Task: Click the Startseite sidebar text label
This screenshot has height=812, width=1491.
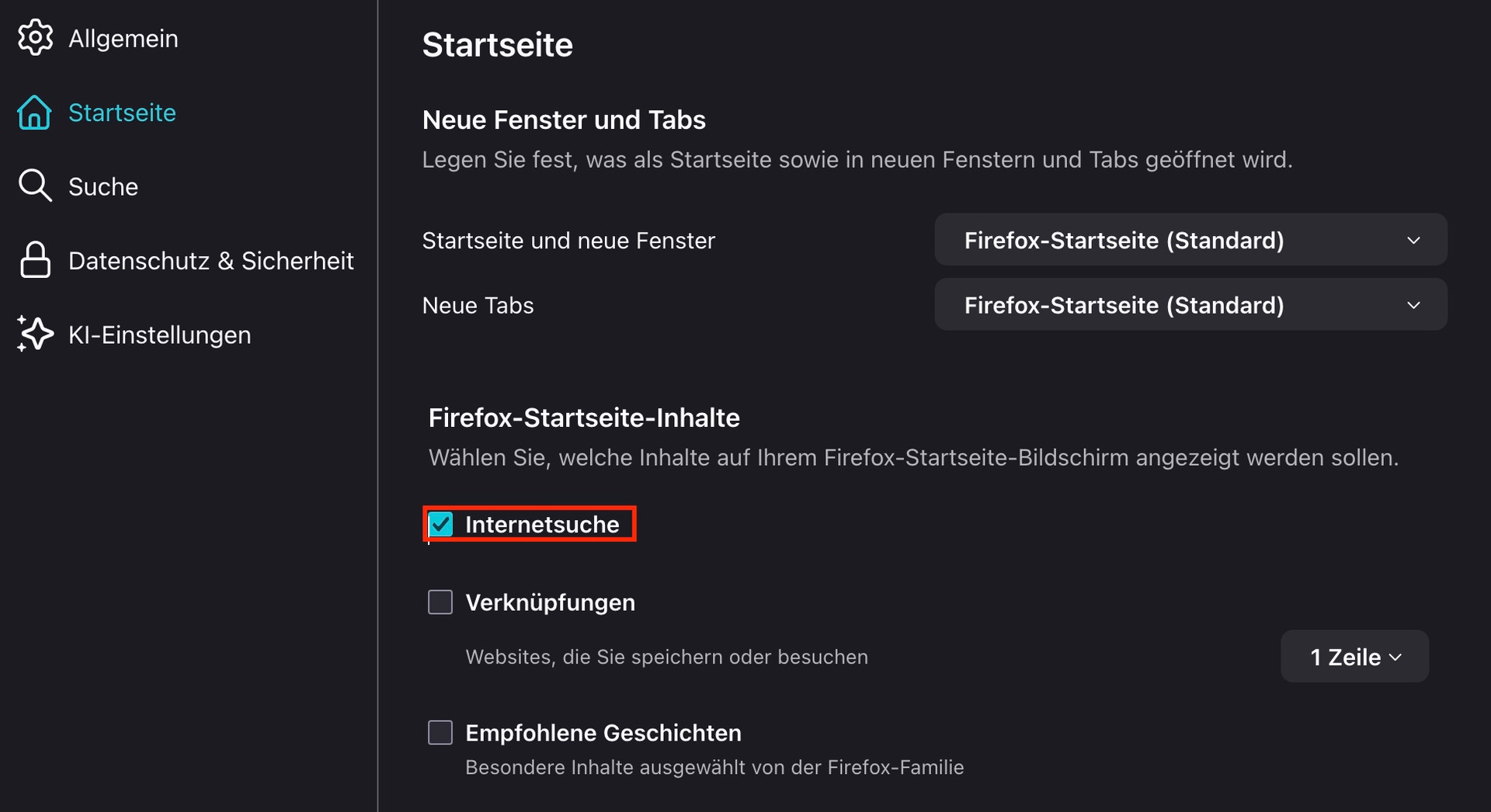Action: pyautogui.click(x=122, y=113)
